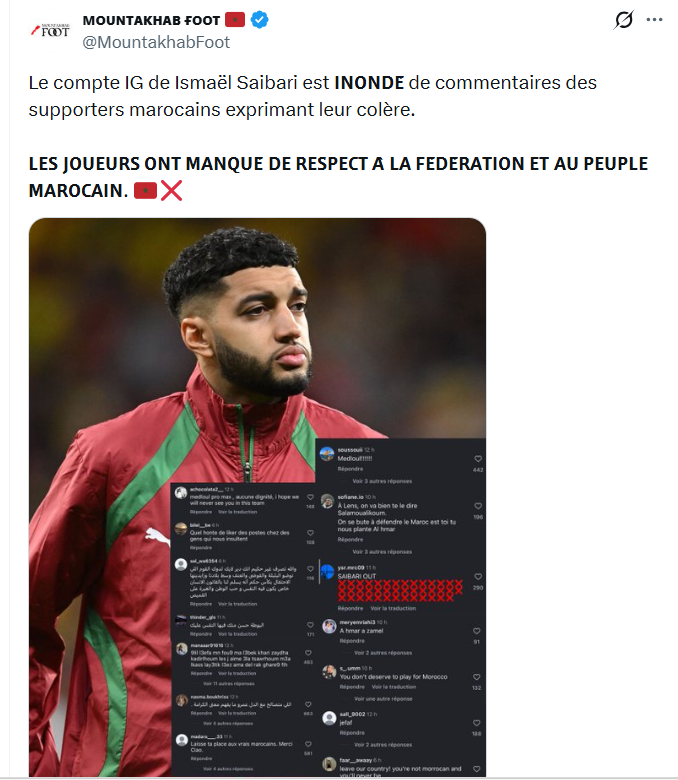The width and height of the screenshot is (678, 780).
Task: Tap heart beside 'A hmar a zamel'
Action: (477, 631)
